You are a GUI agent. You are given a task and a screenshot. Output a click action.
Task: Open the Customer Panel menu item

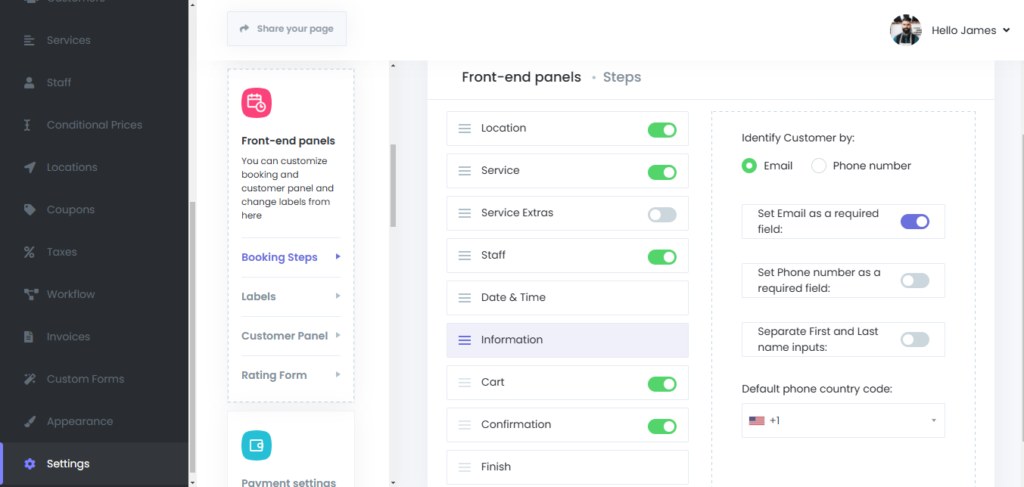coord(284,336)
